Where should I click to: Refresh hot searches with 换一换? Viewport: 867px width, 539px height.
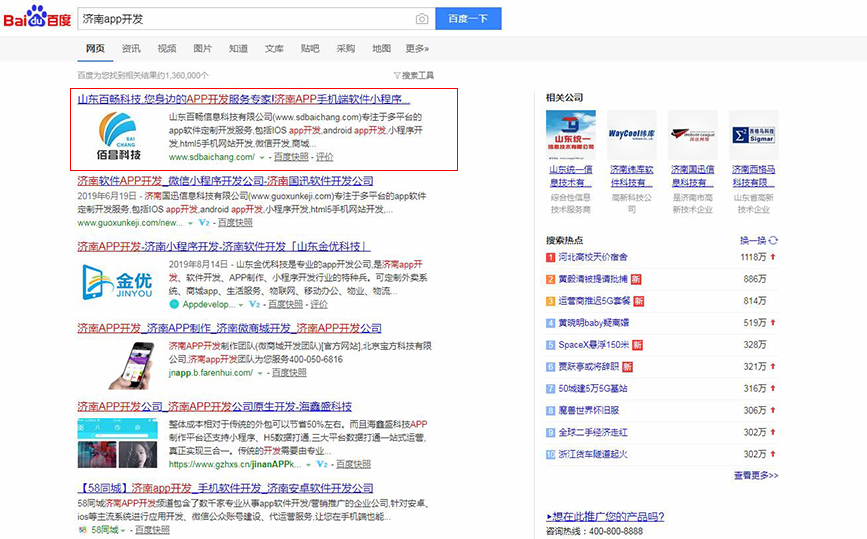(x=759, y=240)
